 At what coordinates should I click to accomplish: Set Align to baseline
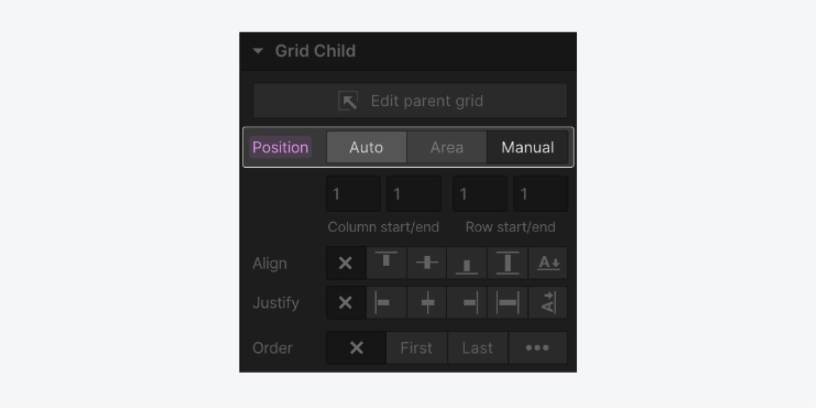pos(548,263)
